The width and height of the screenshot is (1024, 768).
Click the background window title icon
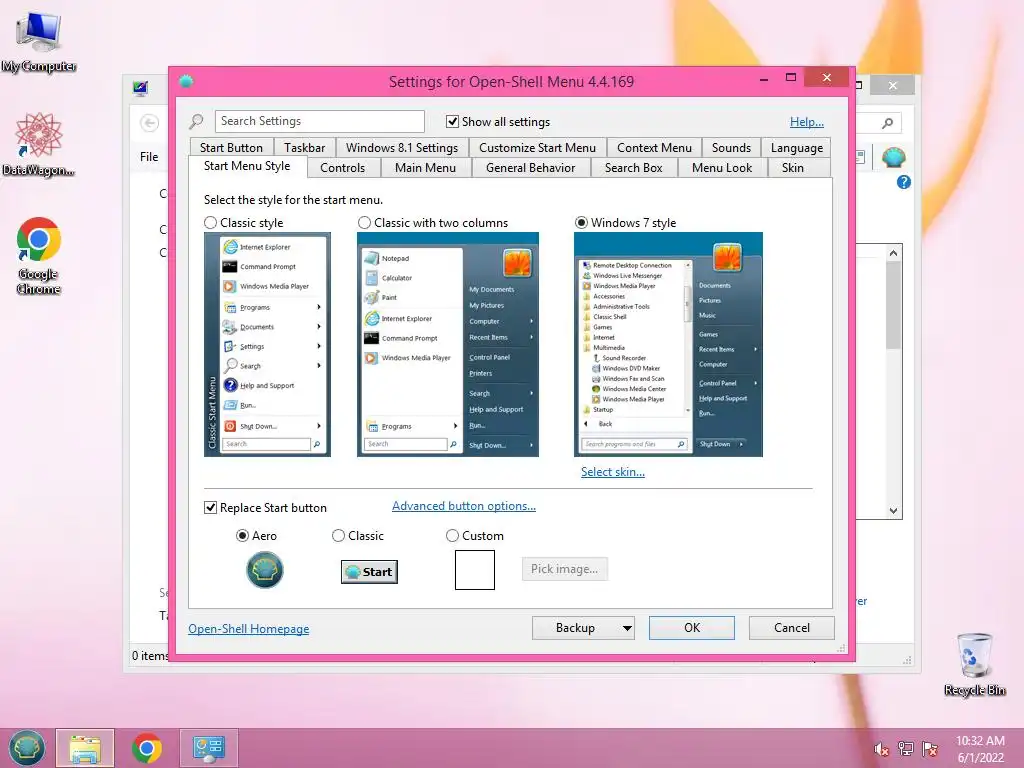point(140,88)
